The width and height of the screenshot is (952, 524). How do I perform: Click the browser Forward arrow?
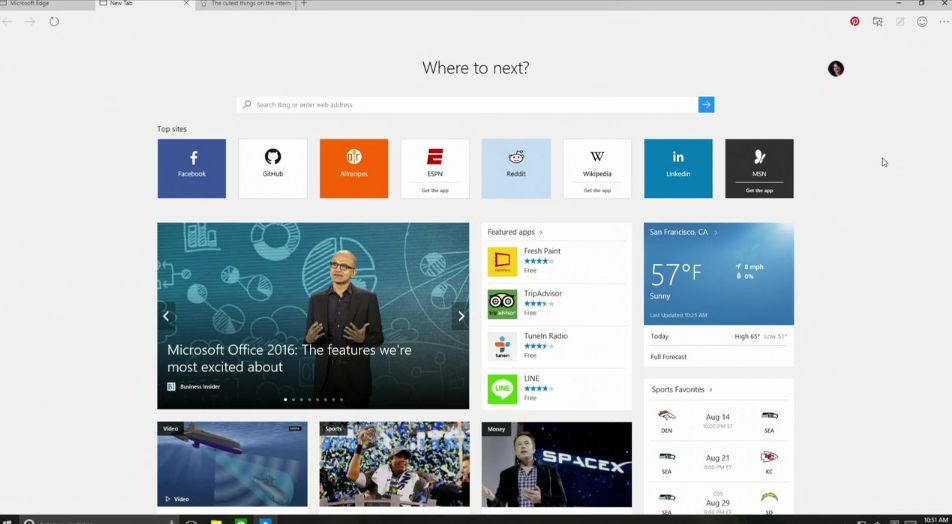30,22
